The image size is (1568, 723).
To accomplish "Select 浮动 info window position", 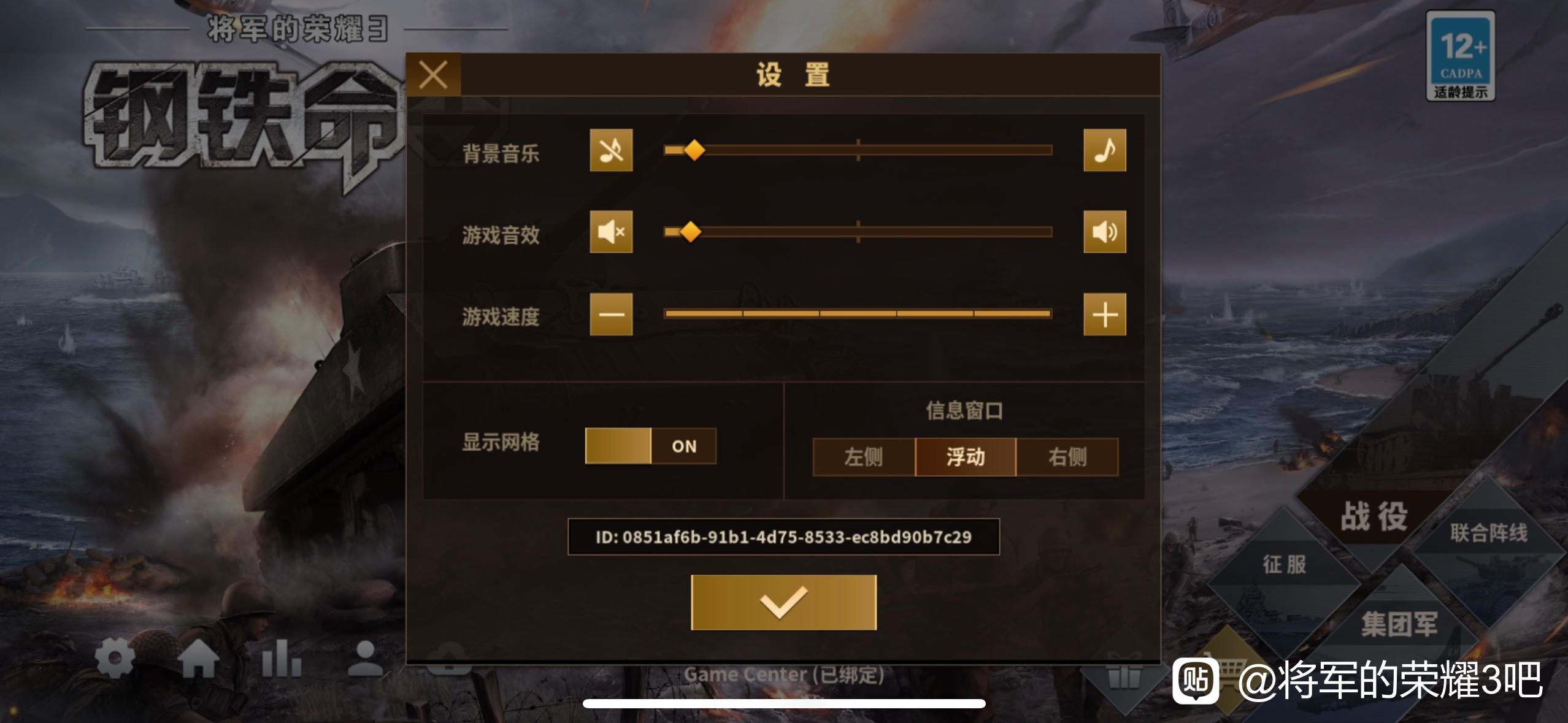I will pos(966,457).
